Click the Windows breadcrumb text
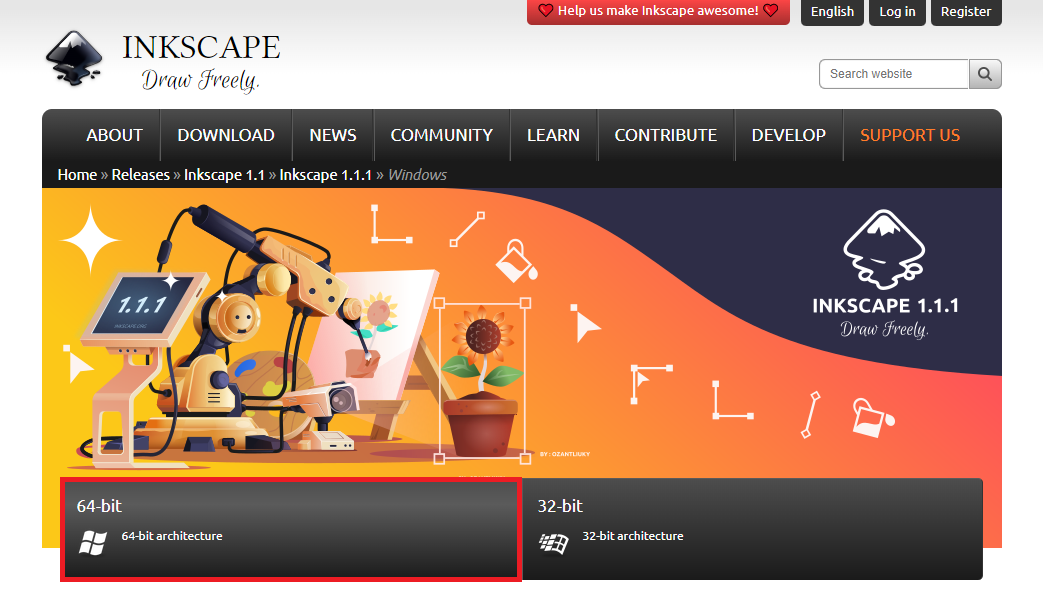1043x615 pixels. (417, 175)
